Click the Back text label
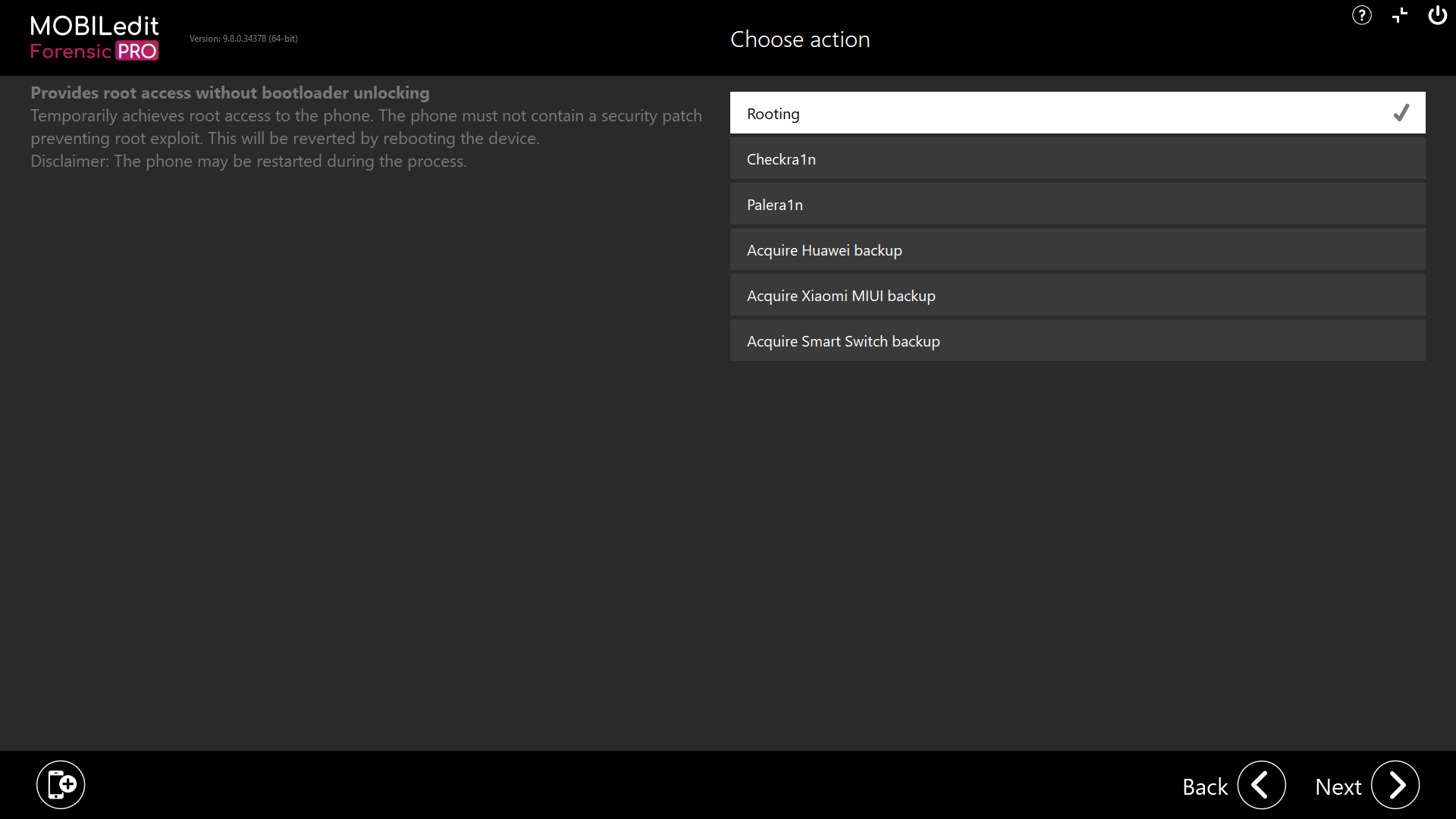 pos(1205,787)
